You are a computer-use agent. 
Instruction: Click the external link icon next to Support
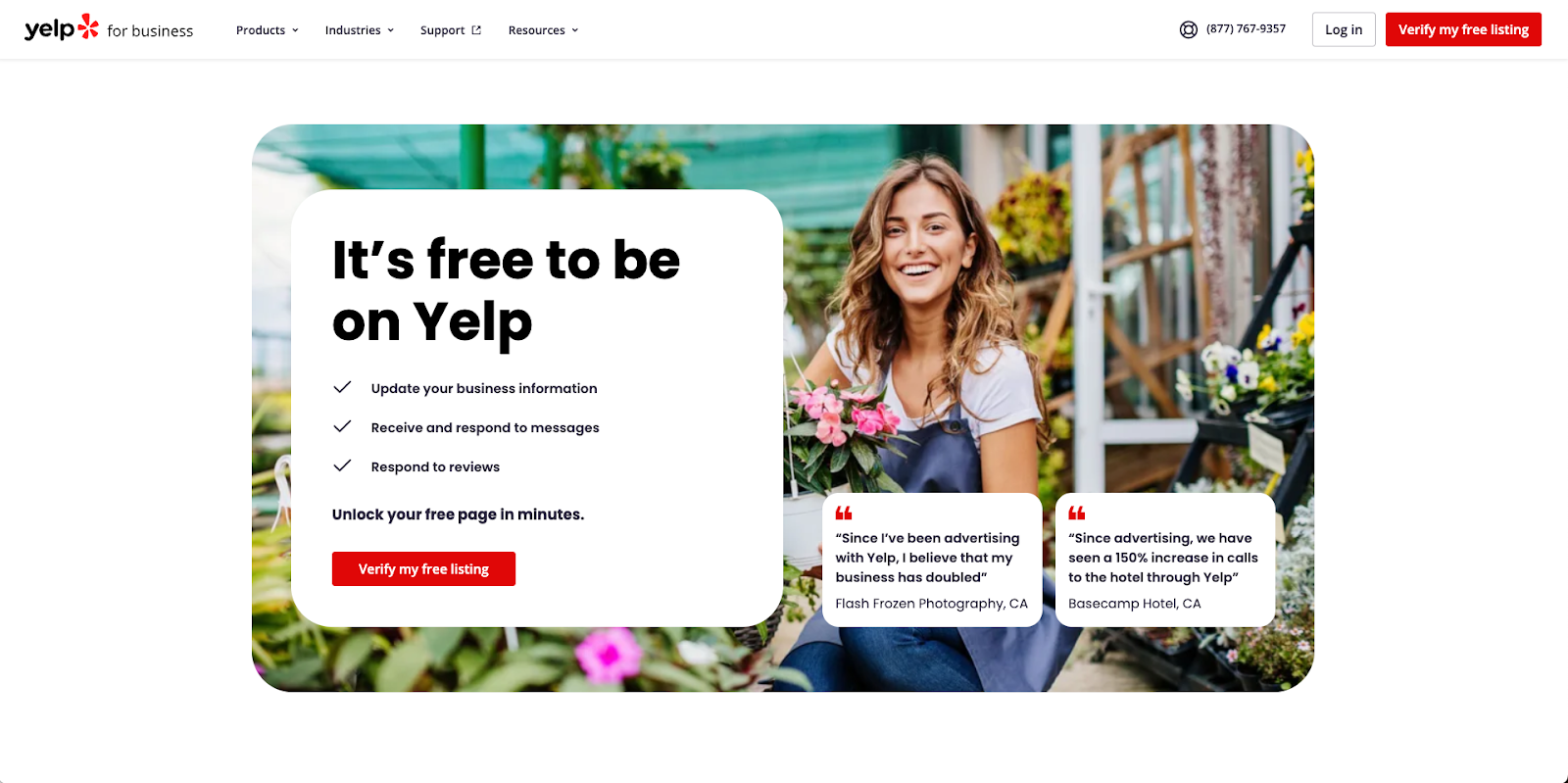point(476,30)
